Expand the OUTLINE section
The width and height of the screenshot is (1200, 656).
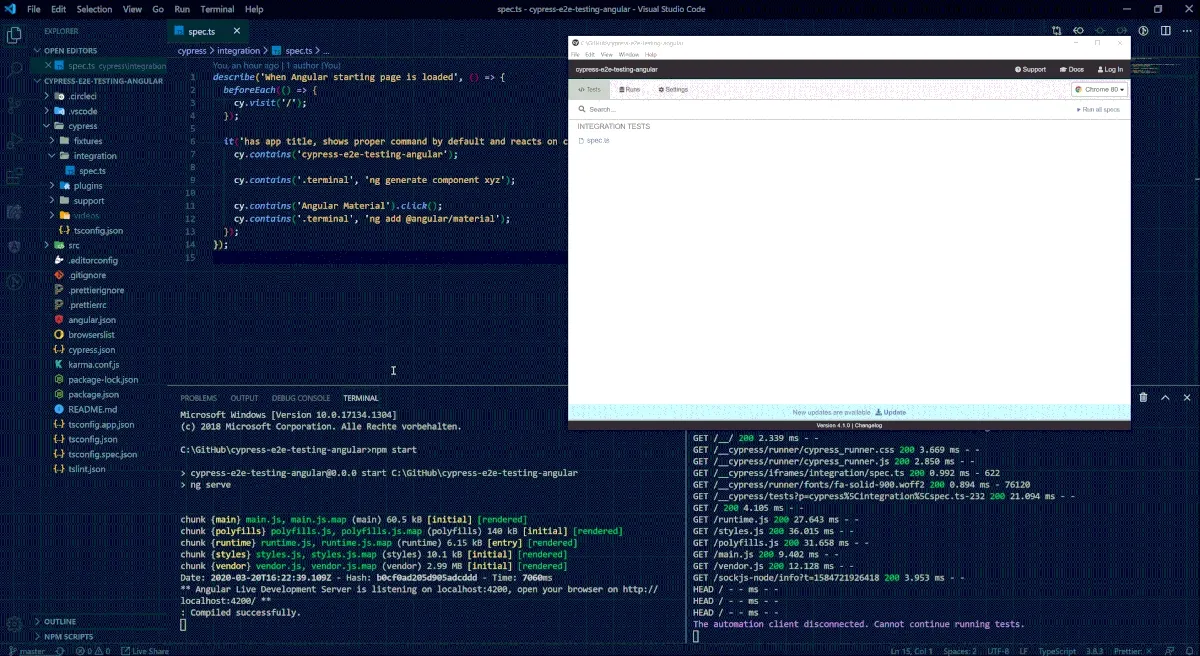coord(59,621)
